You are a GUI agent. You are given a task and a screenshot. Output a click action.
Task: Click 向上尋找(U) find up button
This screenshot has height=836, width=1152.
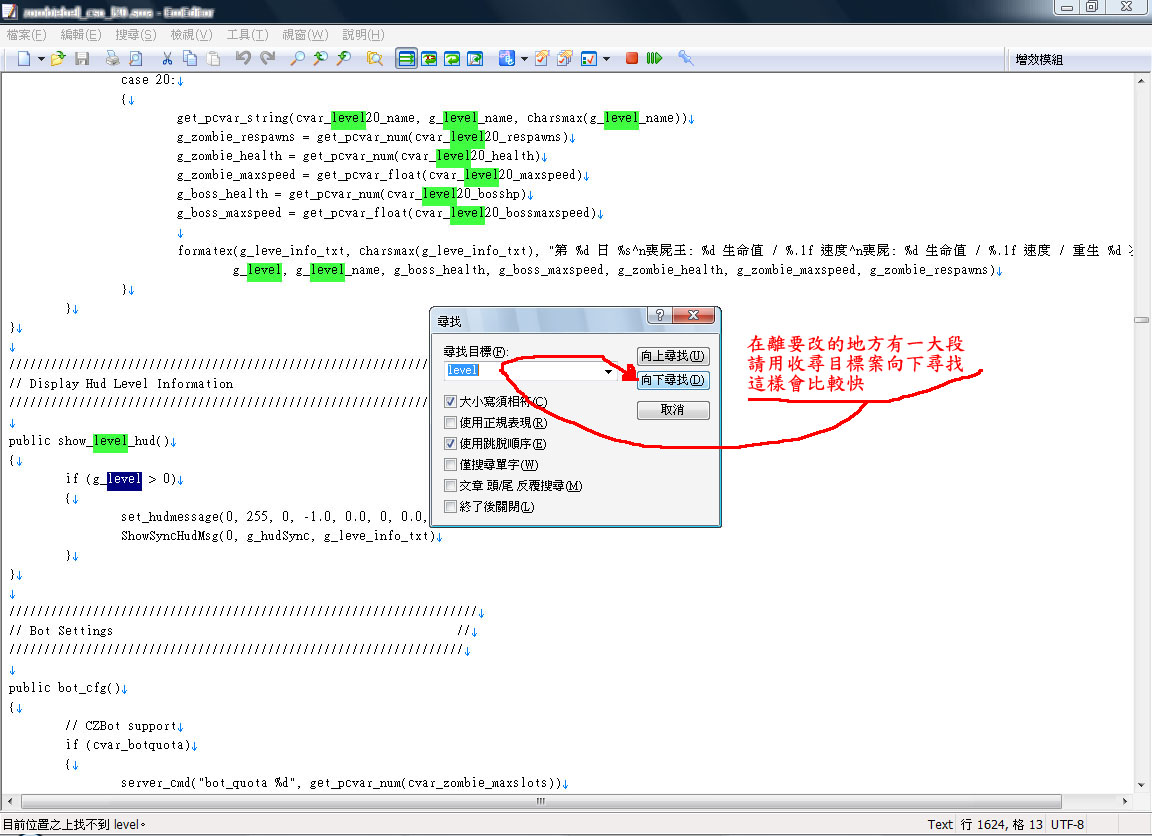(x=673, y=356)
